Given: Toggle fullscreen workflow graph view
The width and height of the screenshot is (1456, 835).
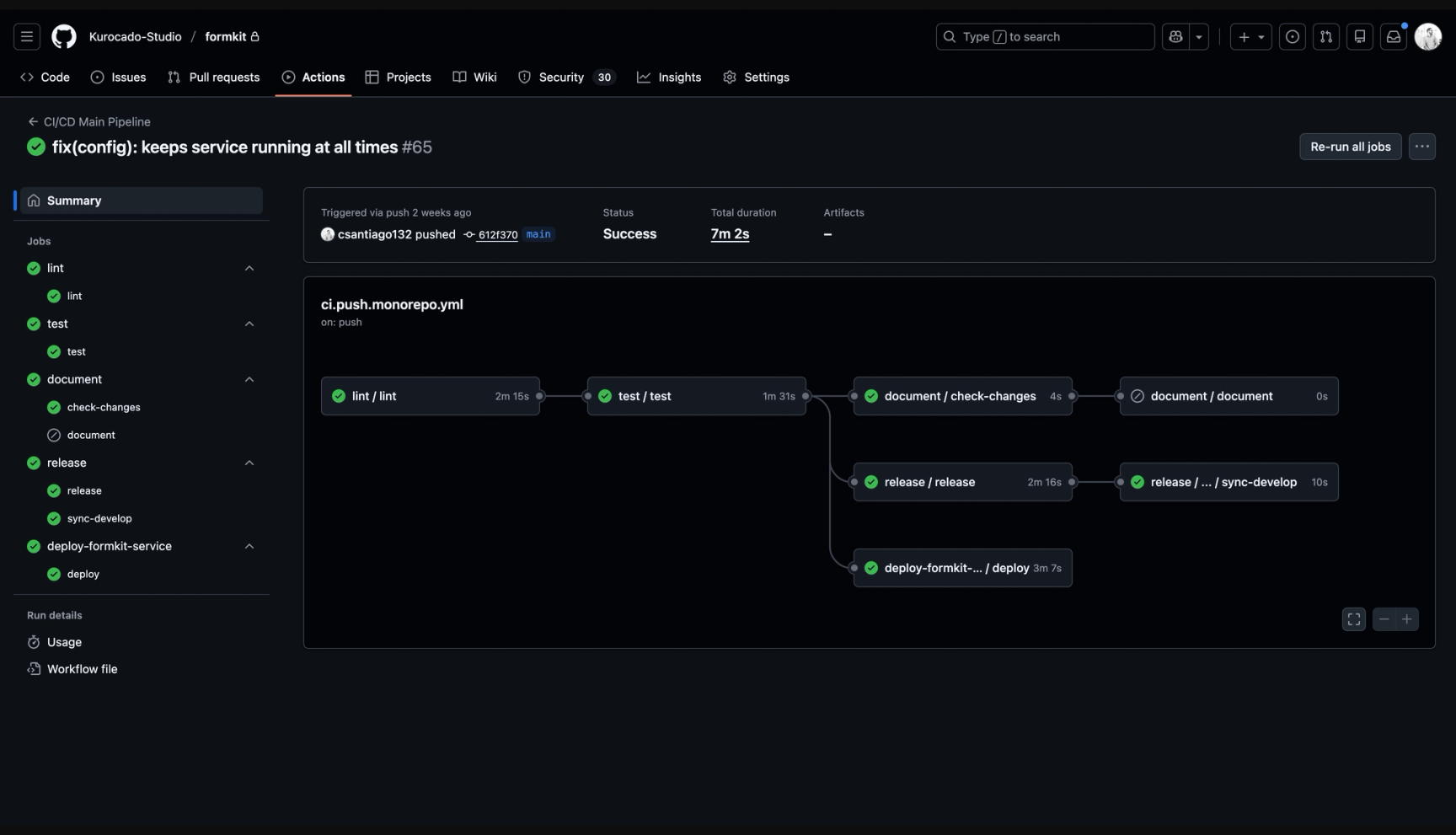Looking at the screenshot, I should click(x=1354, y=619).
